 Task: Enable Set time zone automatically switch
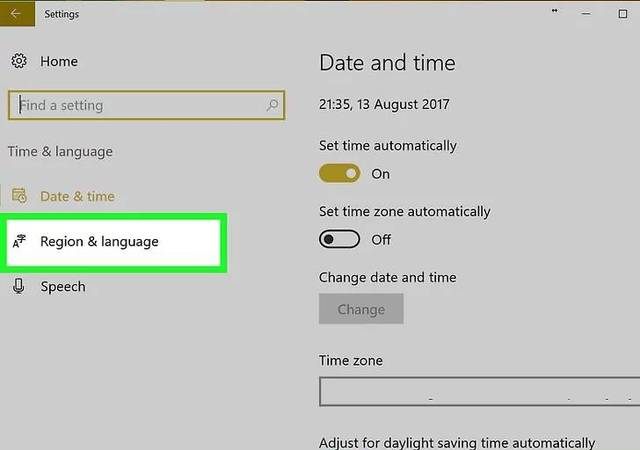point(340,240)
